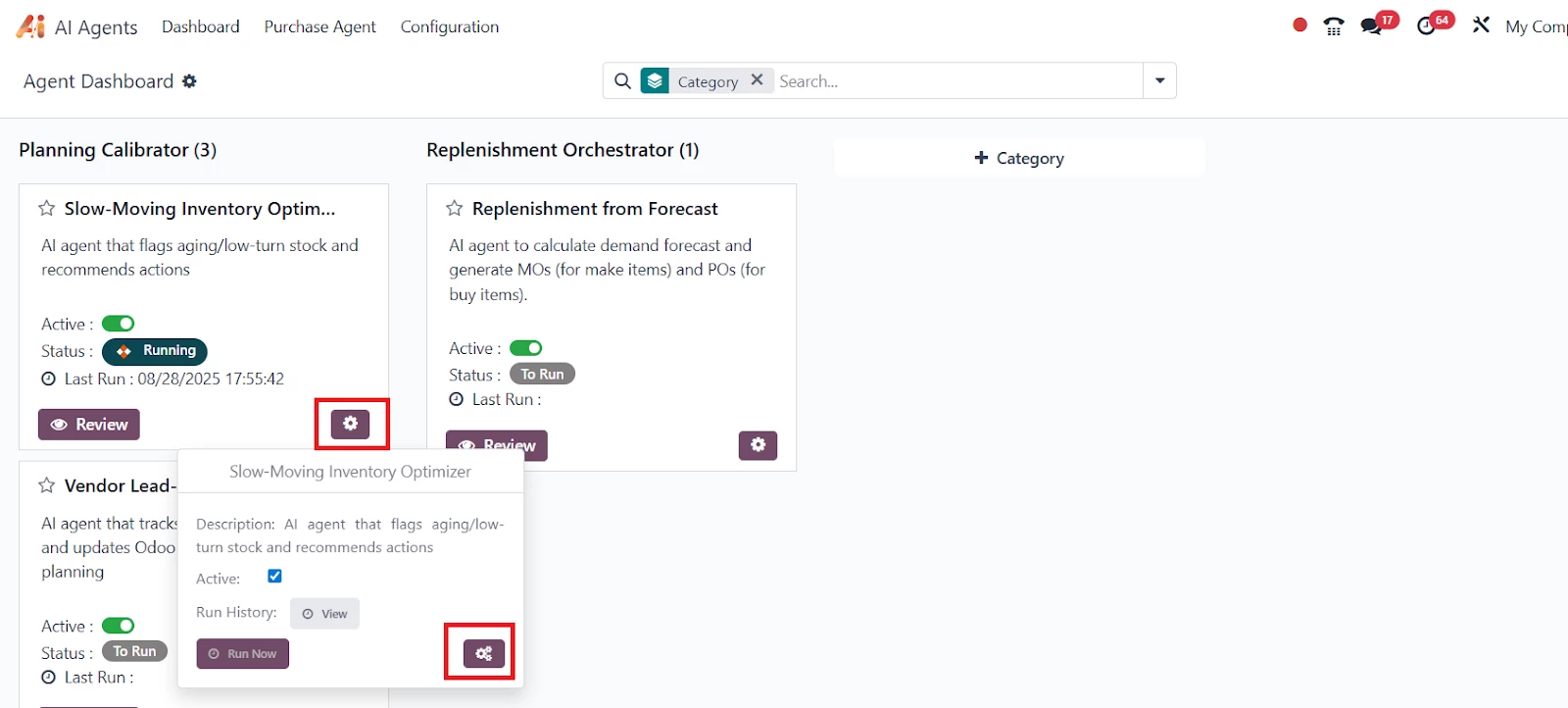Toggle Active switch on Replenishment from Forecast
The image size is (1568, 708).
click(x=526, y=348)
